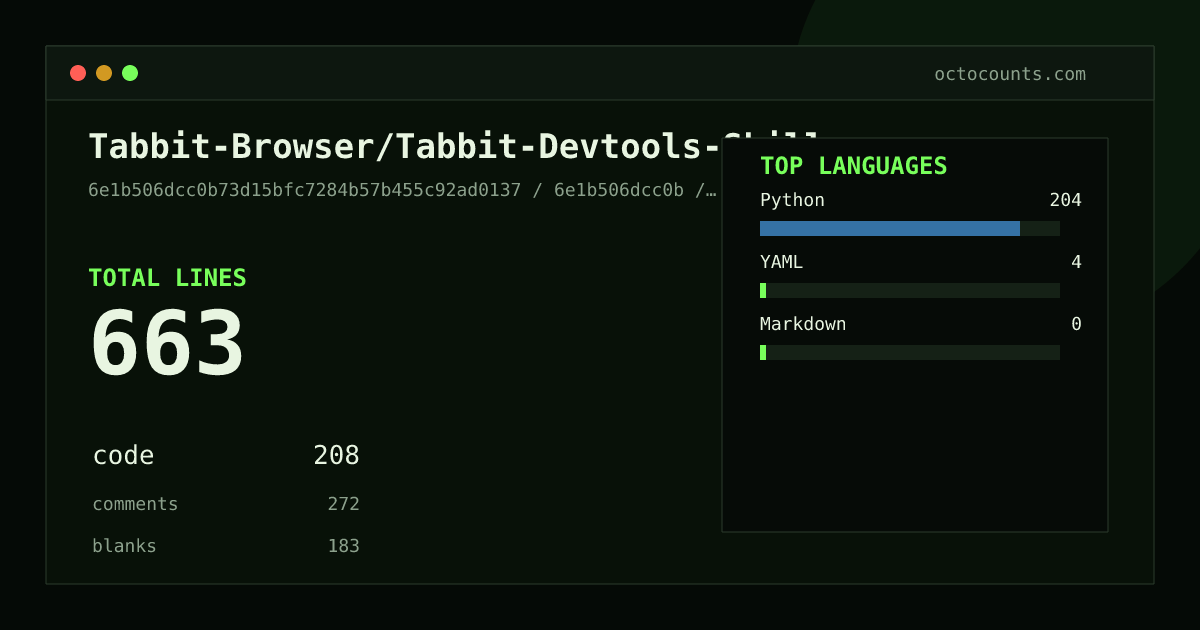Click the Markdown progress bar
This screenshot has width=1200, height=630.
[910, 352]
